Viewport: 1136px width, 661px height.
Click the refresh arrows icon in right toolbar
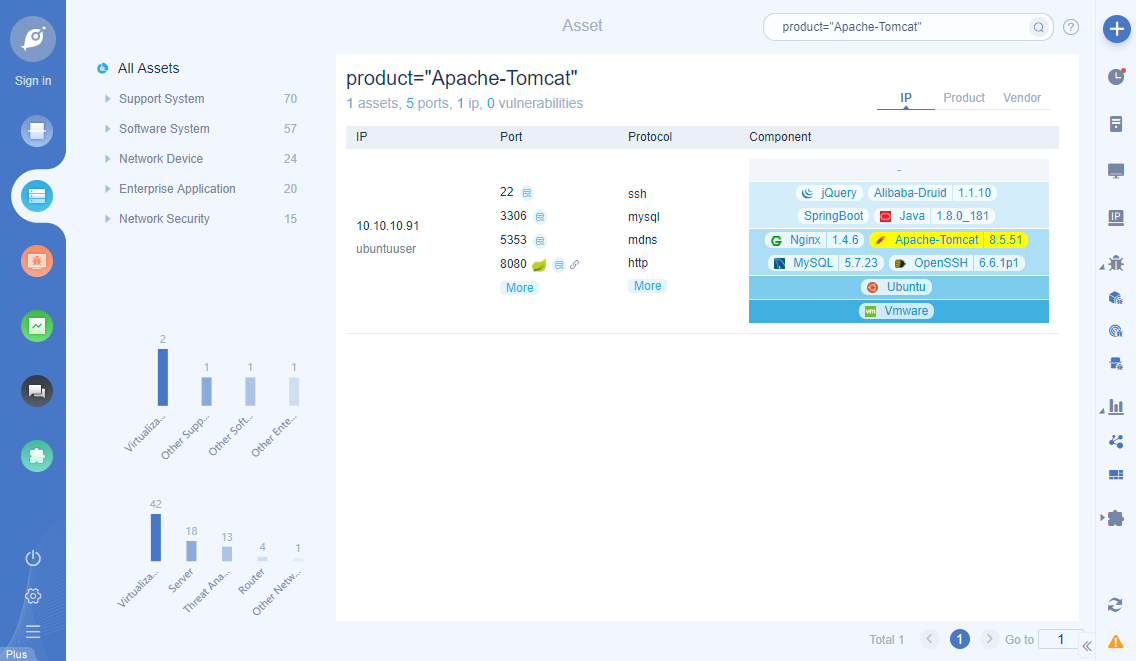tap(1115, 604)
